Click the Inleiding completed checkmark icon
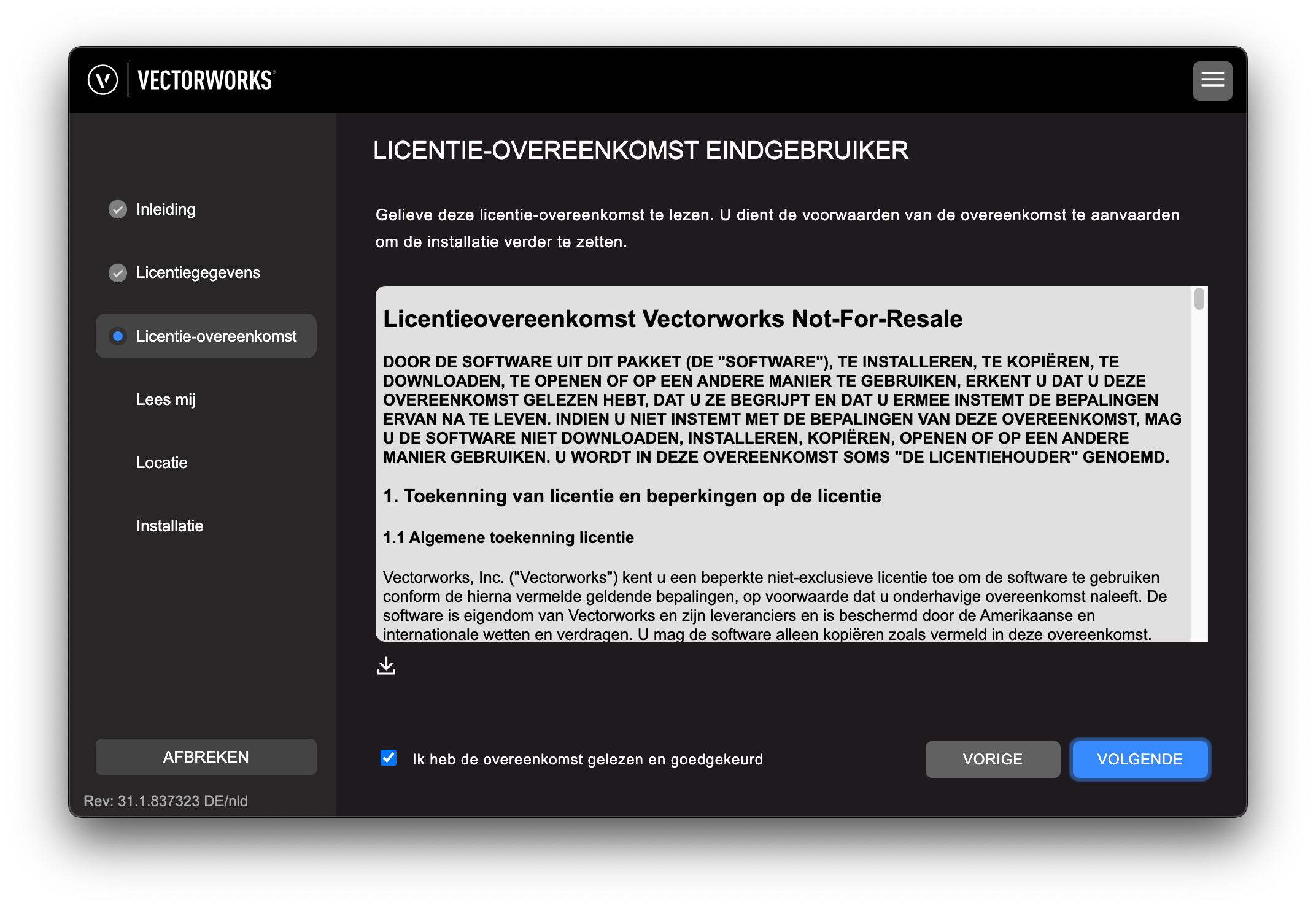This screenshot has height=908, width=1316. [118, 209]
